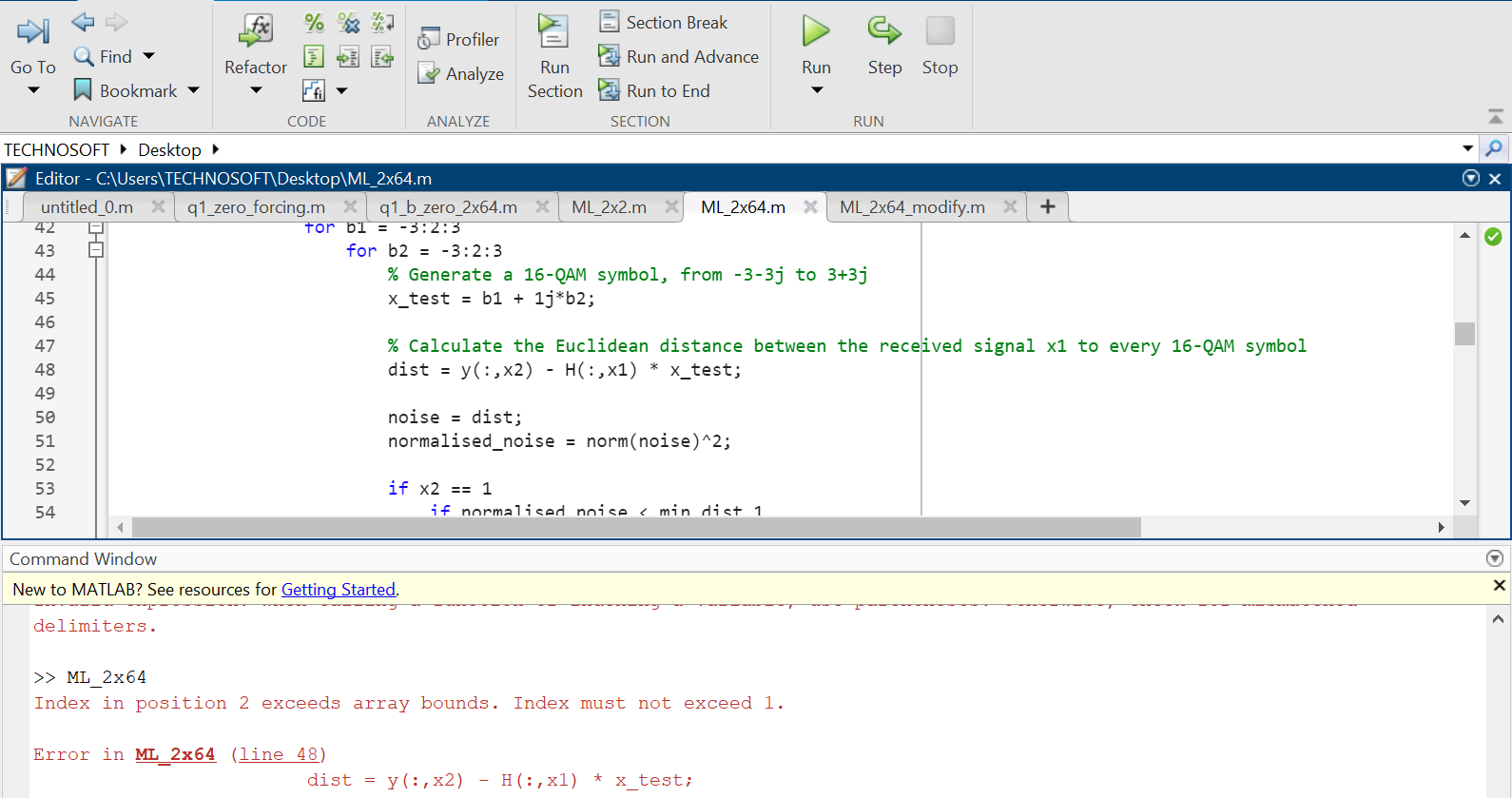This screenshot has height=798, width=1512.
Task: Add a new editor tab
Action: pyautogui.click(x=1048, y=206)
